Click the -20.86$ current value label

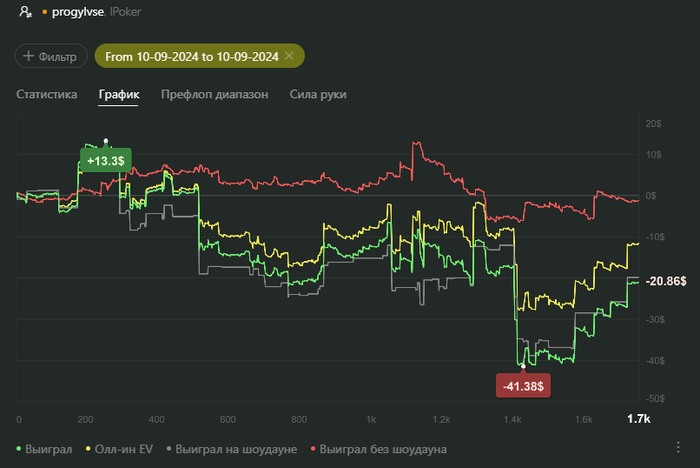tap(667, 281)
